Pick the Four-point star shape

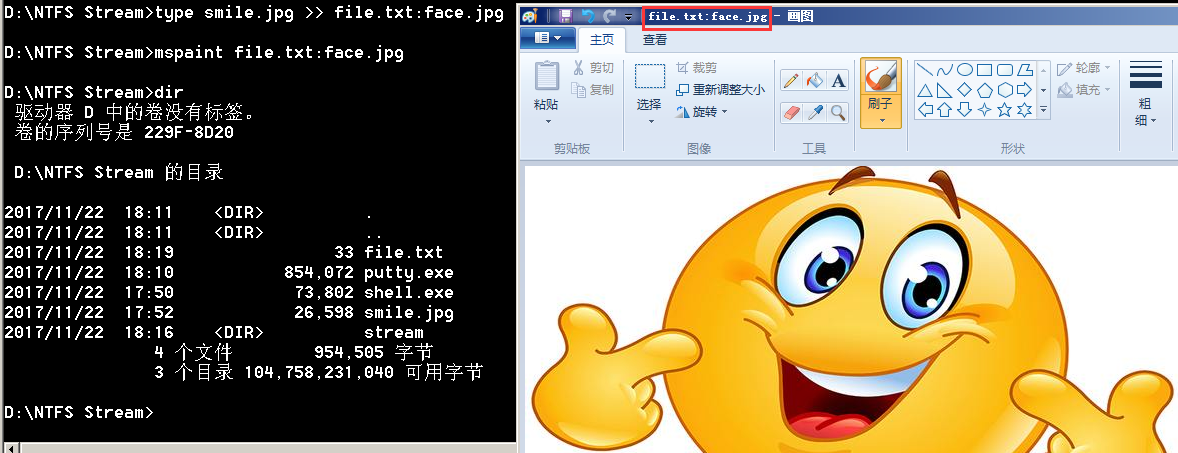tap(984, 110)
